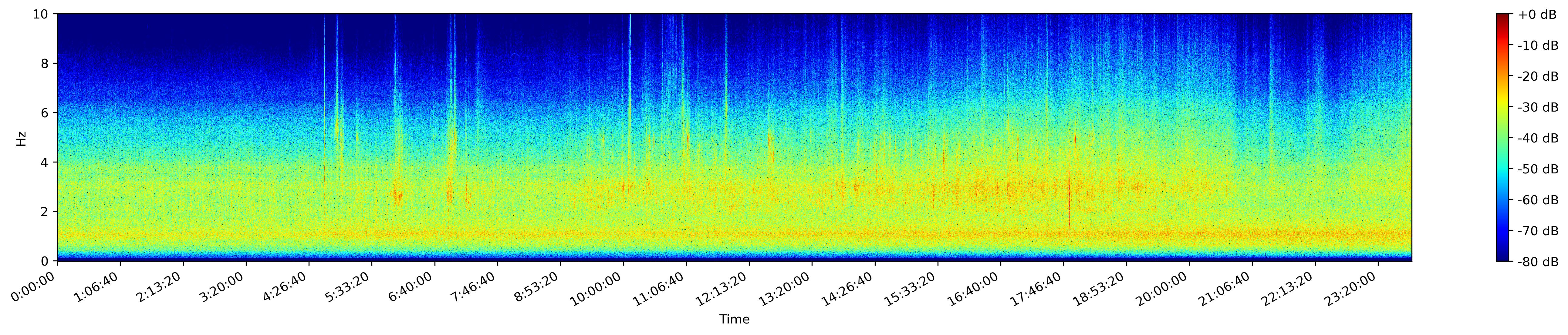Screen dimensions: 1568x335
Task: Click the Time x-axis title
Action: pyautogui.click(x=734, y=320)
